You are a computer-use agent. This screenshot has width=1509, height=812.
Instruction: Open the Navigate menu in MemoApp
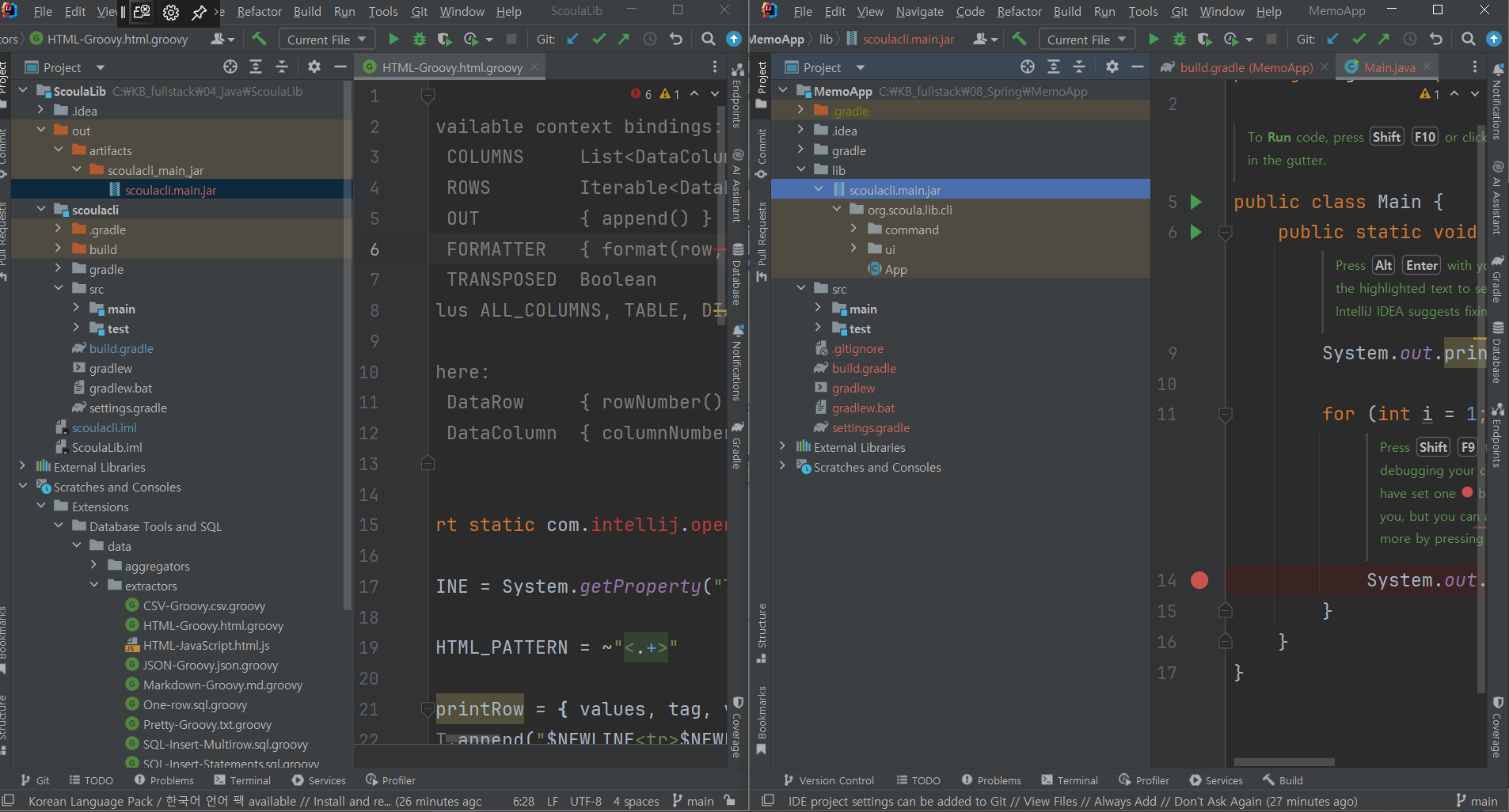click(919, 11)
